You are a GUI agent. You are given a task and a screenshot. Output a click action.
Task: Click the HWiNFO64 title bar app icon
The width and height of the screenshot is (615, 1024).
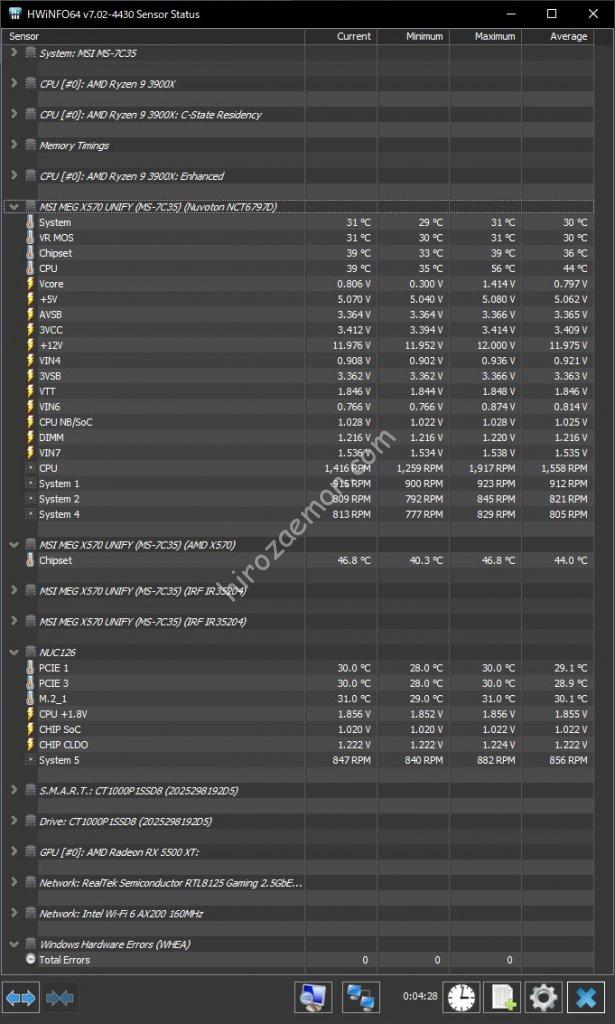[x=15, y=13]
